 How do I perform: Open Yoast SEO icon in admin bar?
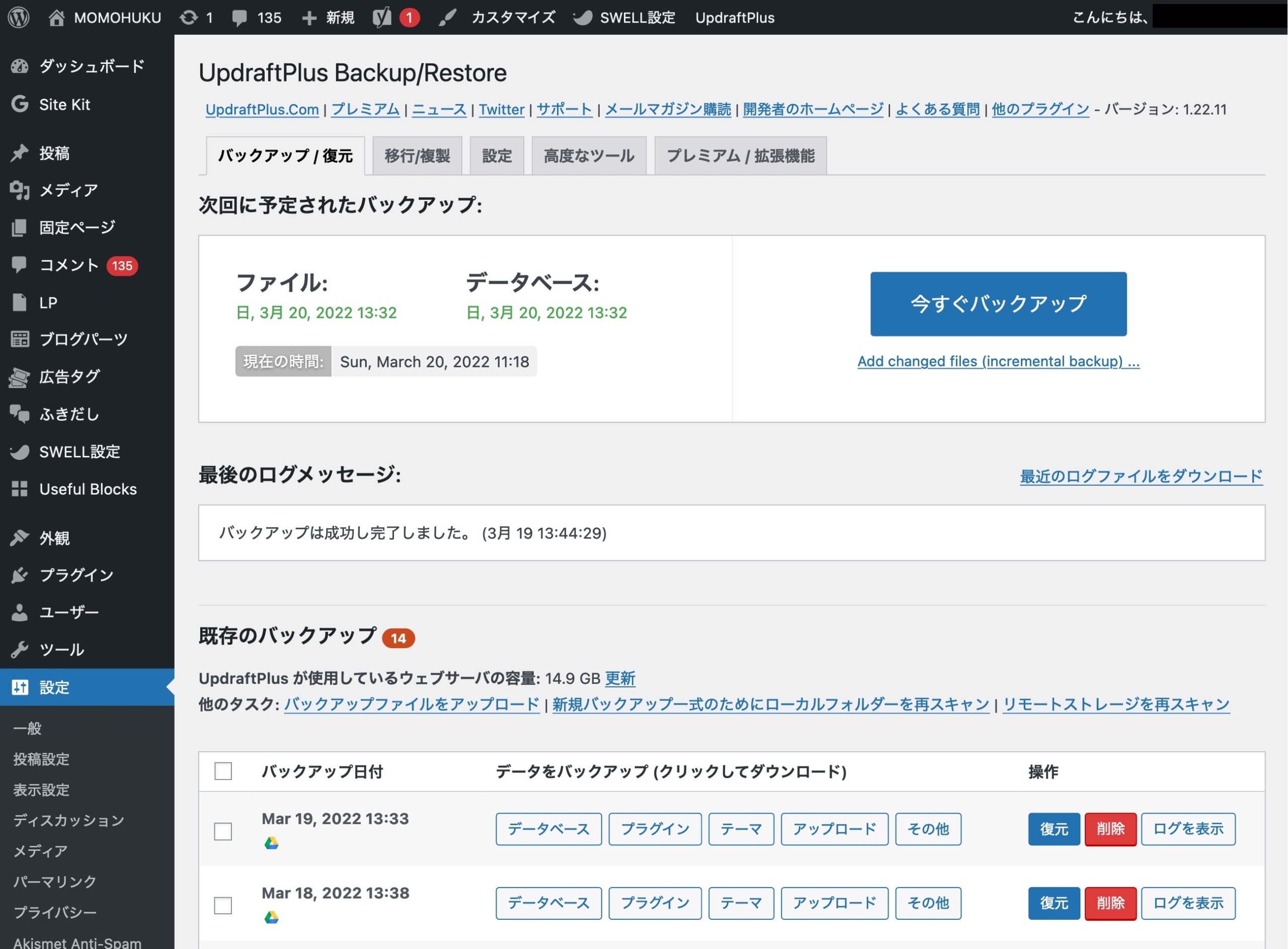382,18
